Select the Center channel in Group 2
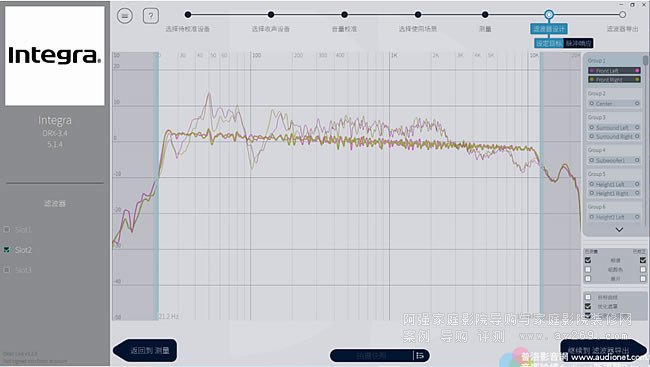The image size is (650, 367). [x=614, y=103]
